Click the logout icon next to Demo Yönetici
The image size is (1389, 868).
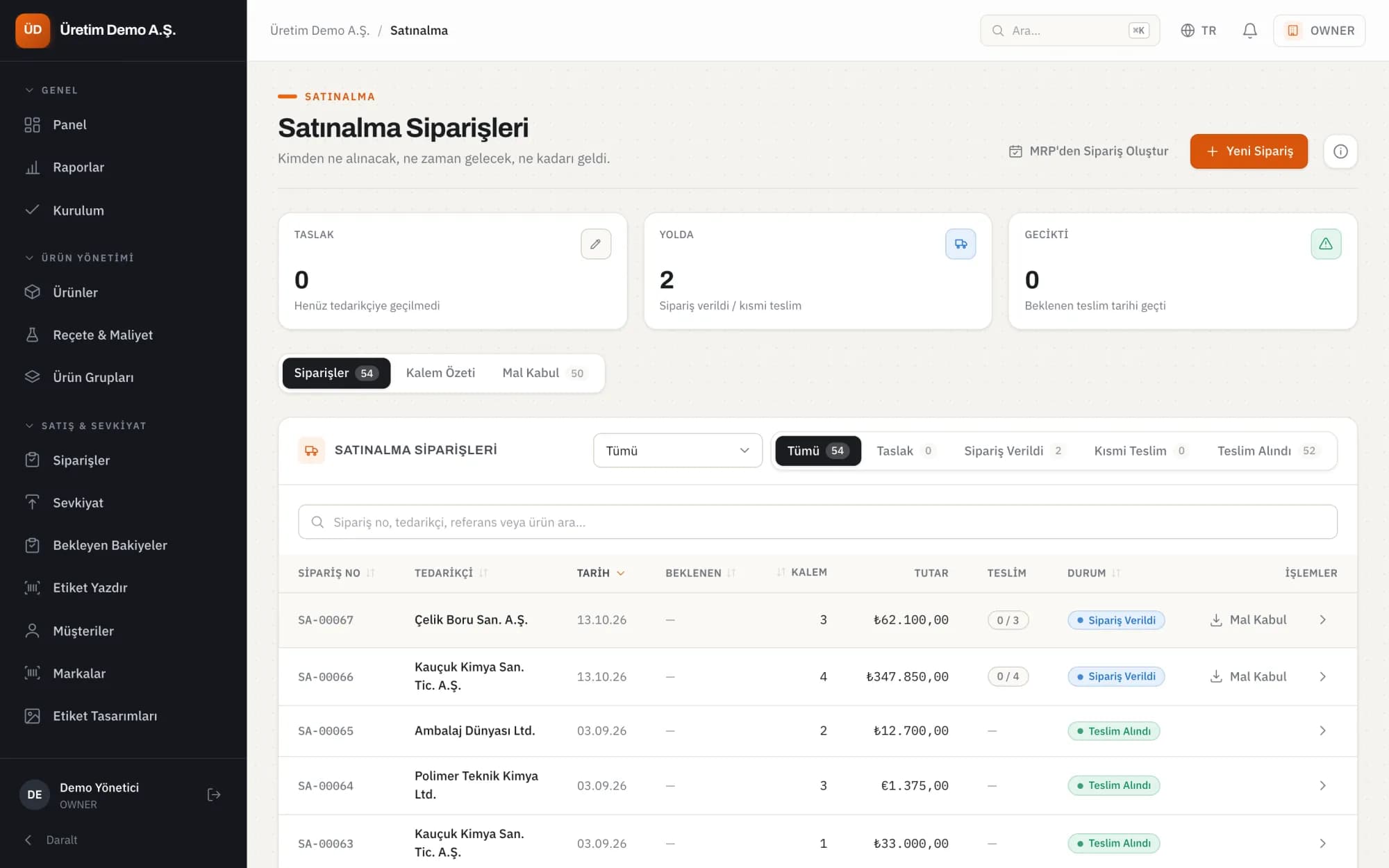tap(214, 794)
